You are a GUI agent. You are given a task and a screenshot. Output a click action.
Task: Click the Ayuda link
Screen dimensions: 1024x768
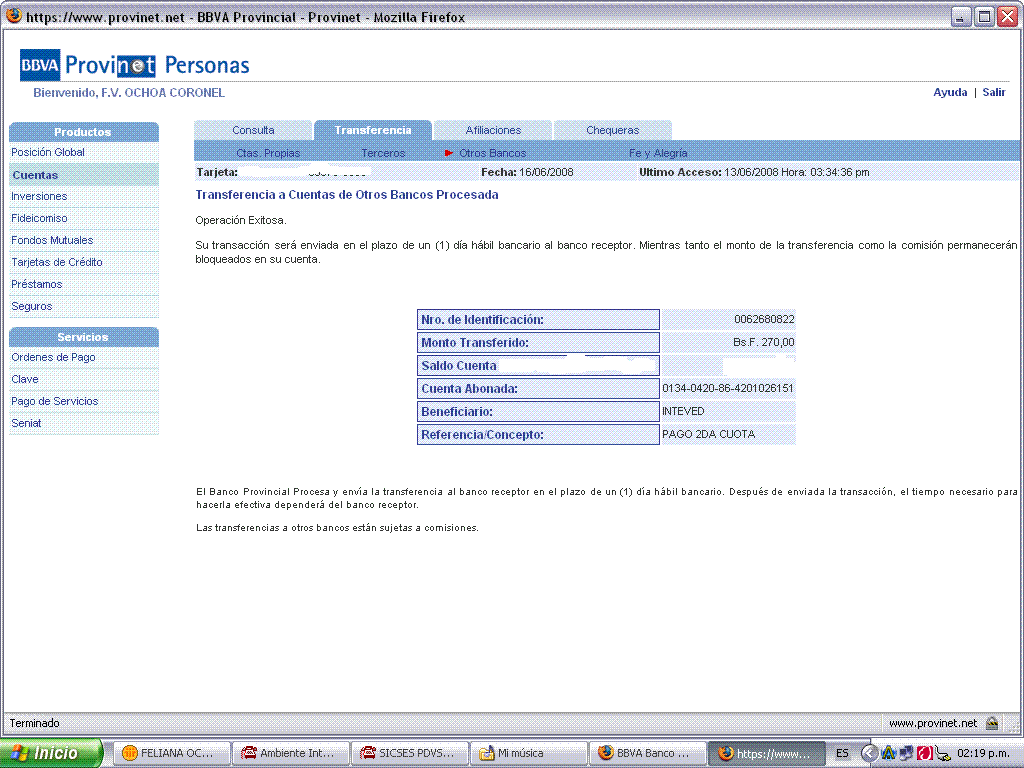click(x=950, y=92)
